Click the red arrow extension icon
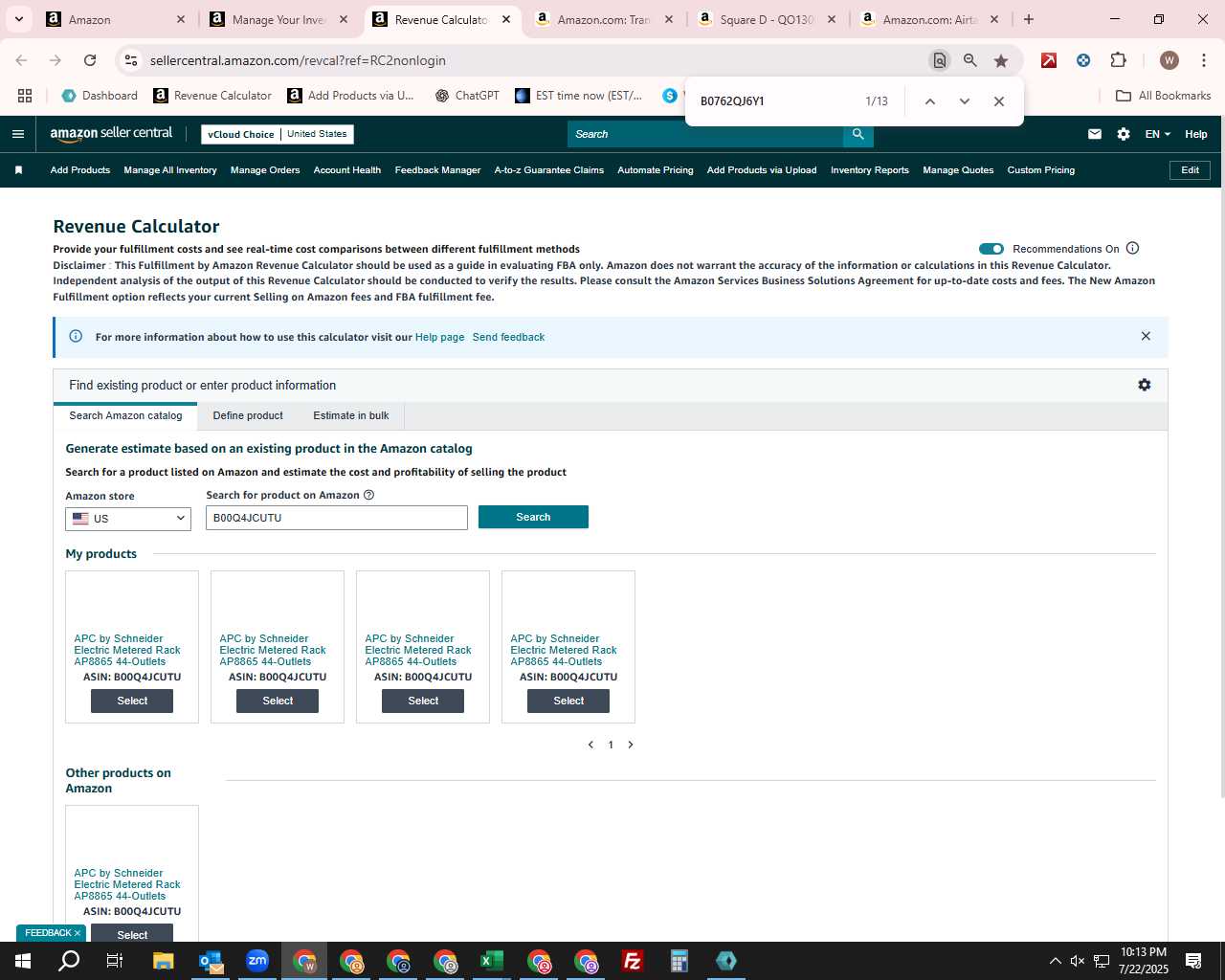 pos(1049,60)
